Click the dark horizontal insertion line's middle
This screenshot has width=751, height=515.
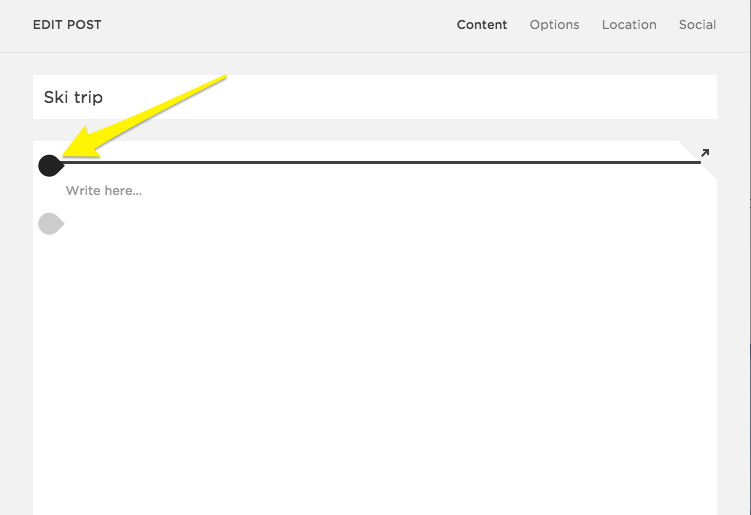(380, 162)
